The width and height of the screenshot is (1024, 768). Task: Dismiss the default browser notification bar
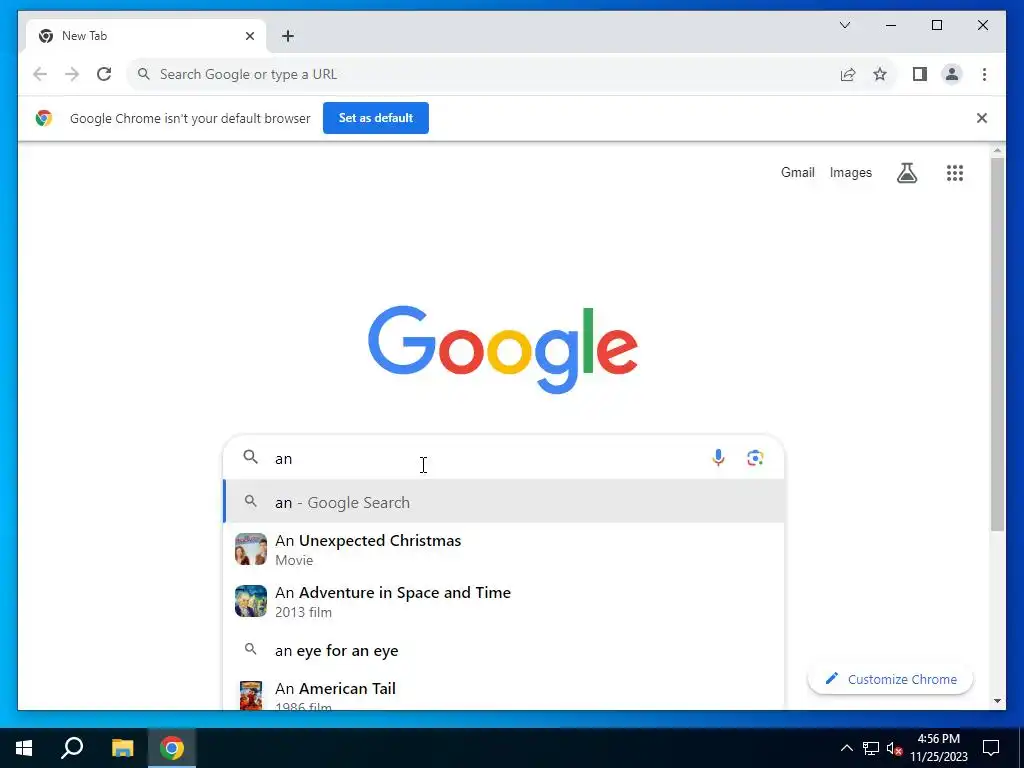click(982, 118)
